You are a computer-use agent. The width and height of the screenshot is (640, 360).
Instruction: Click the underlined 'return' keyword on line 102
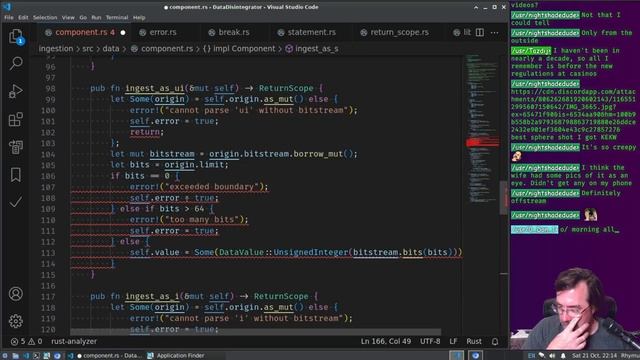[145, 132]
